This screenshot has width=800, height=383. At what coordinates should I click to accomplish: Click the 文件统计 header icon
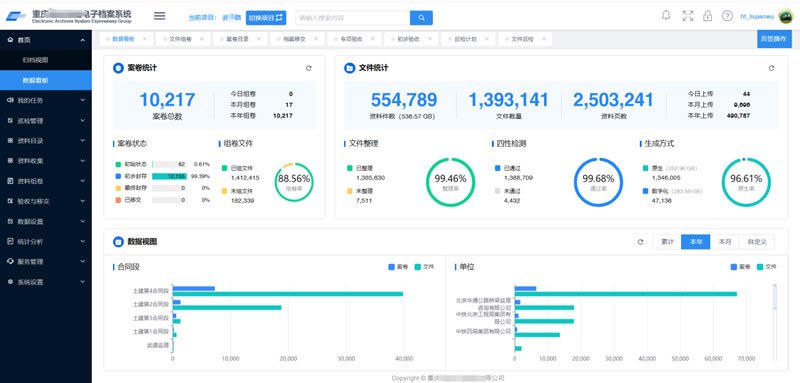click(350, 68)
